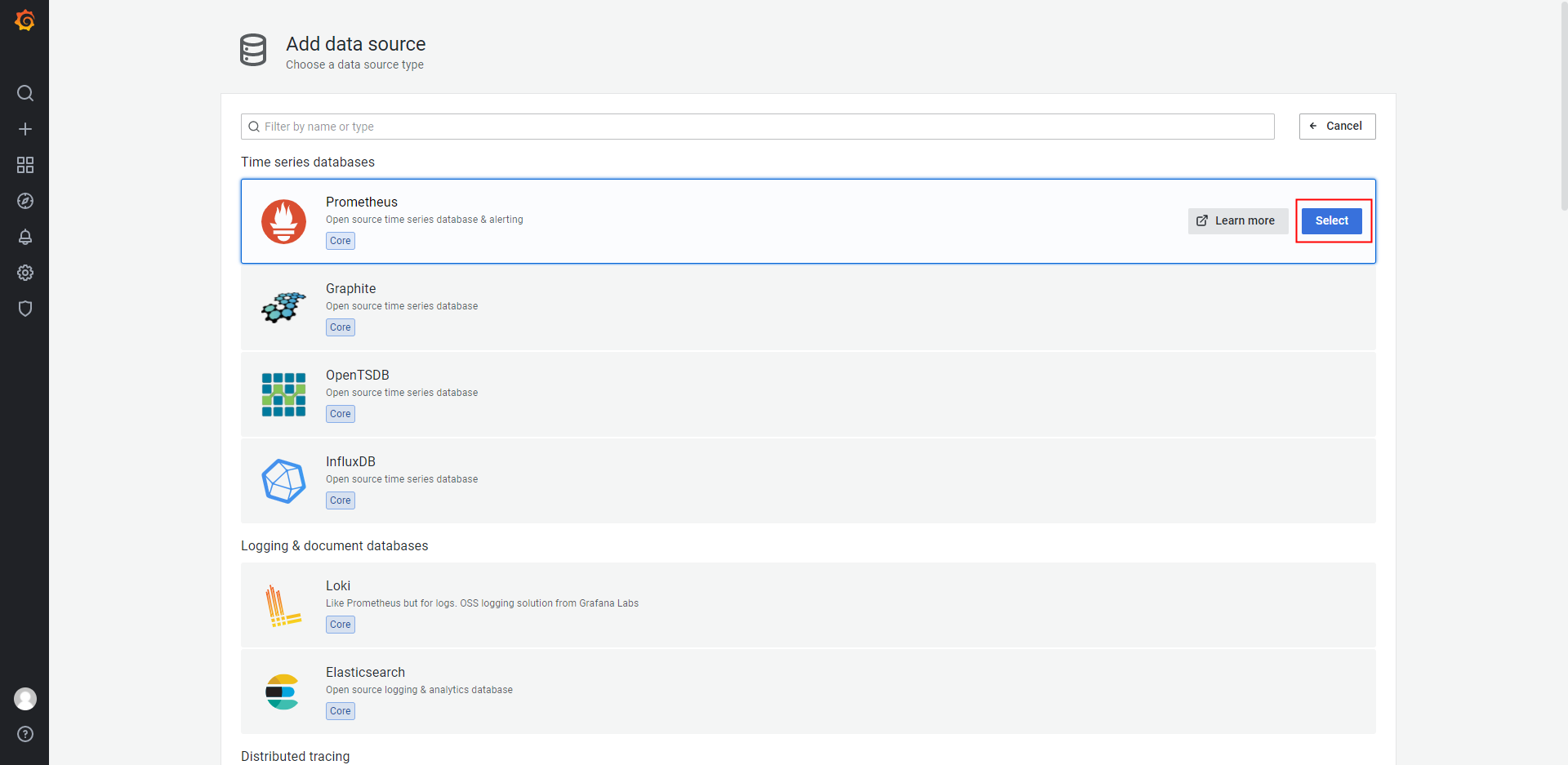Image resolution: width=1568 pixels, height=765 pixels.
Task: Focus the Filter by name or type field
Action: tap(757, 127)
